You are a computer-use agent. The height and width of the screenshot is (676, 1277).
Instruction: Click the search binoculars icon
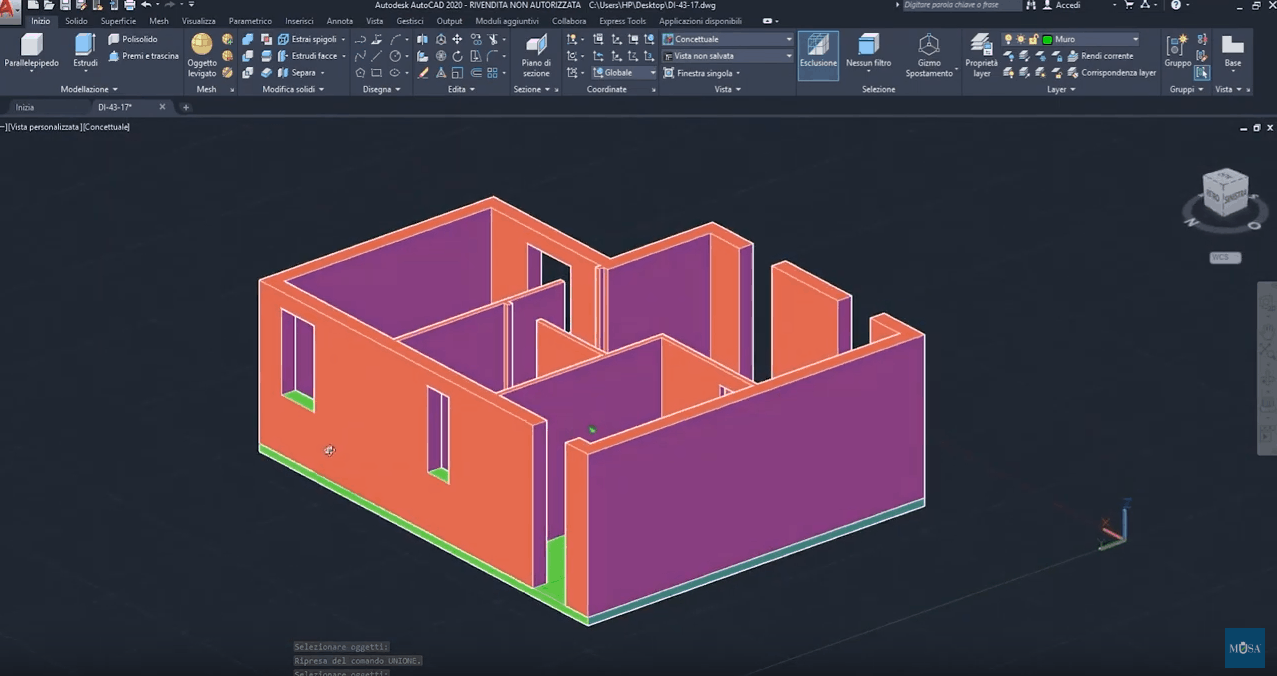click(1031, 5)
